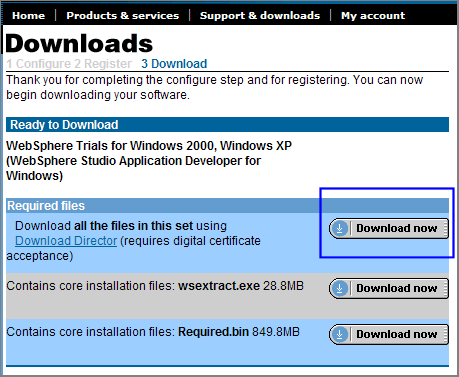This screenshot has height=377, width=459.
Task: Click 'all the files in this set' text
Action: point(133,226)
